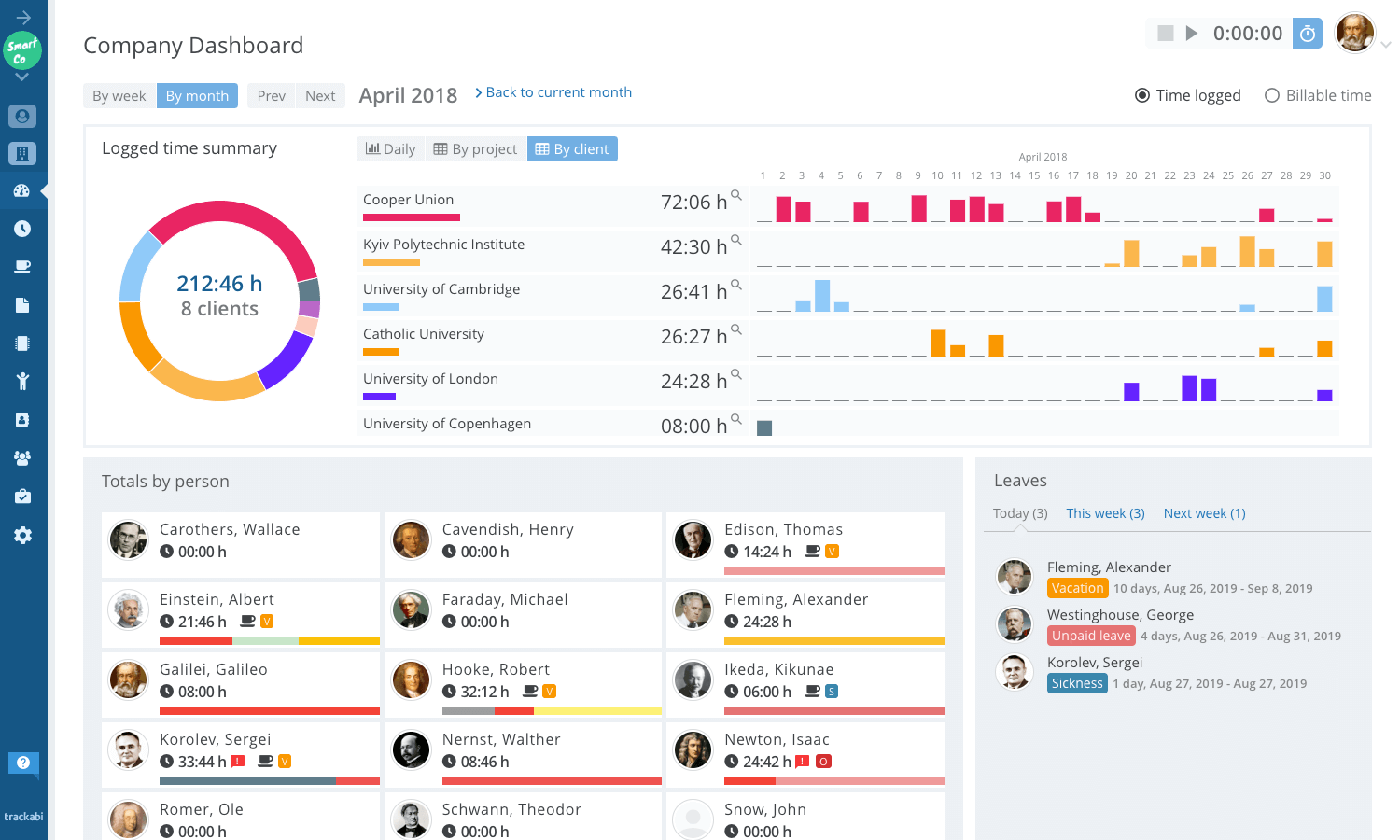1400x840 pixels.
Task: Open the document icon in sidebar
Action: click(22, 305)
